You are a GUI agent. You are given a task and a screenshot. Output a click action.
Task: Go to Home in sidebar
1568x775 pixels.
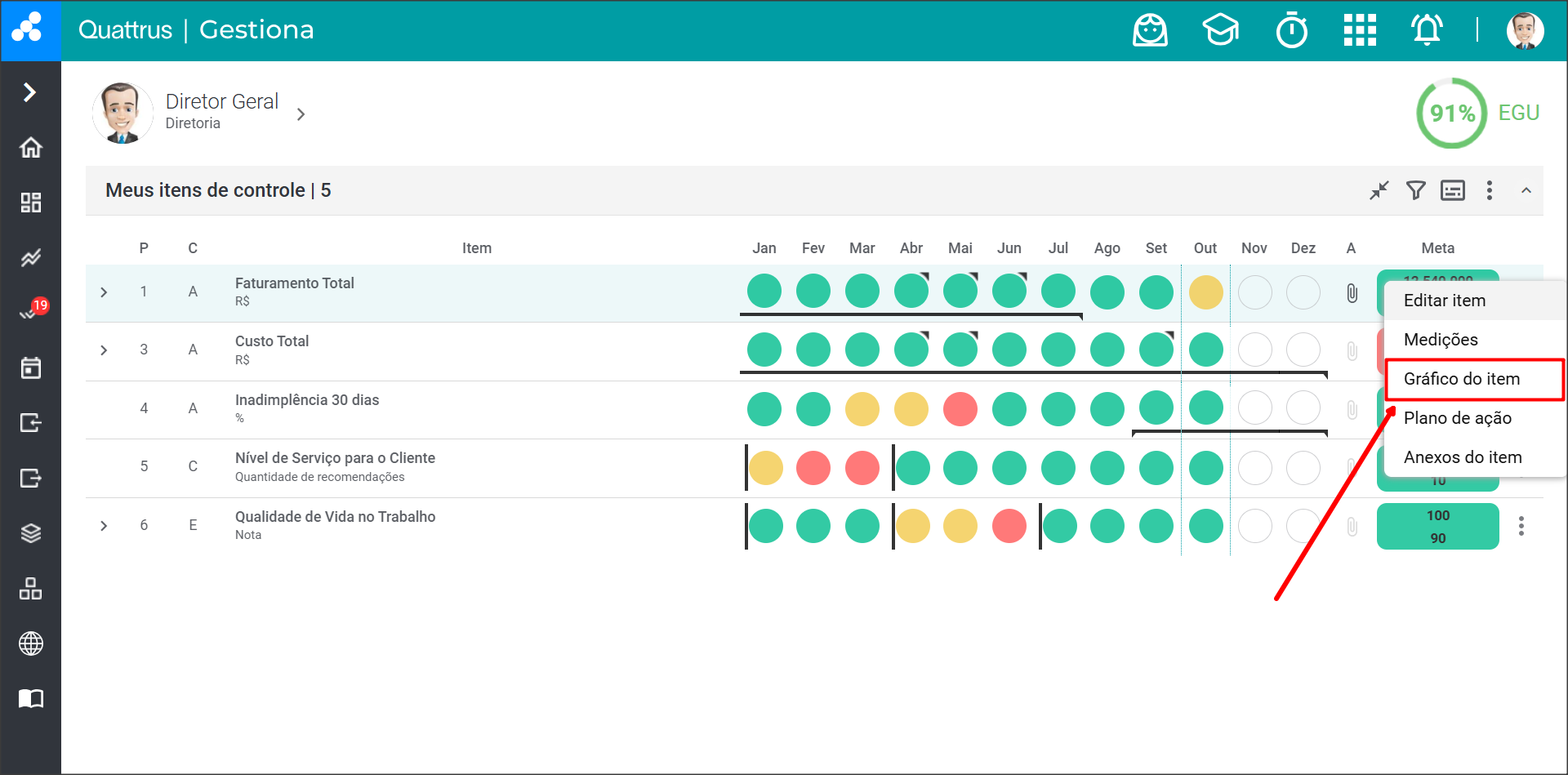[31, 148]
